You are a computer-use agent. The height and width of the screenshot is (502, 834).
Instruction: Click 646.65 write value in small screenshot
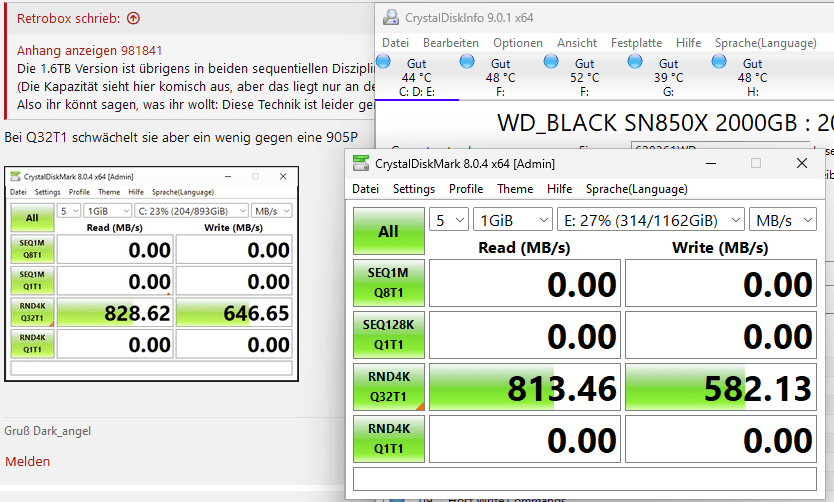click(234, 313)
